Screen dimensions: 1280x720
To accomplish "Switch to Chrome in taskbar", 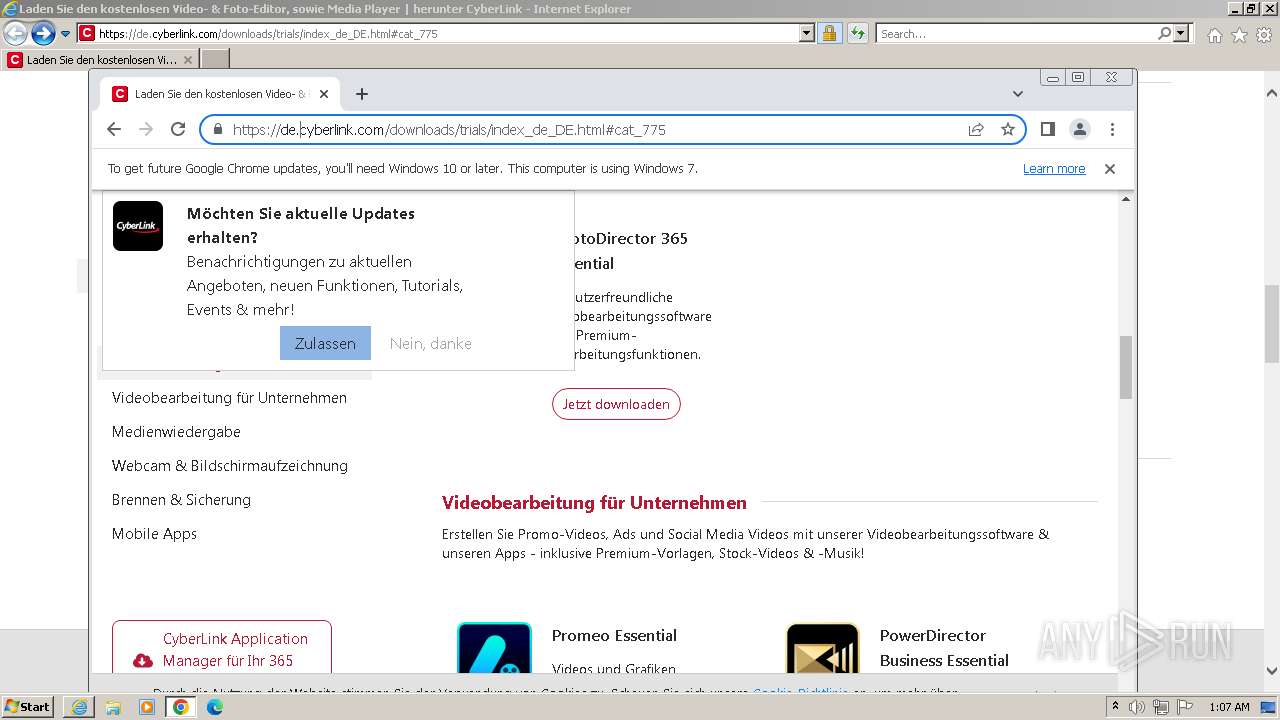I will point(181,707).
